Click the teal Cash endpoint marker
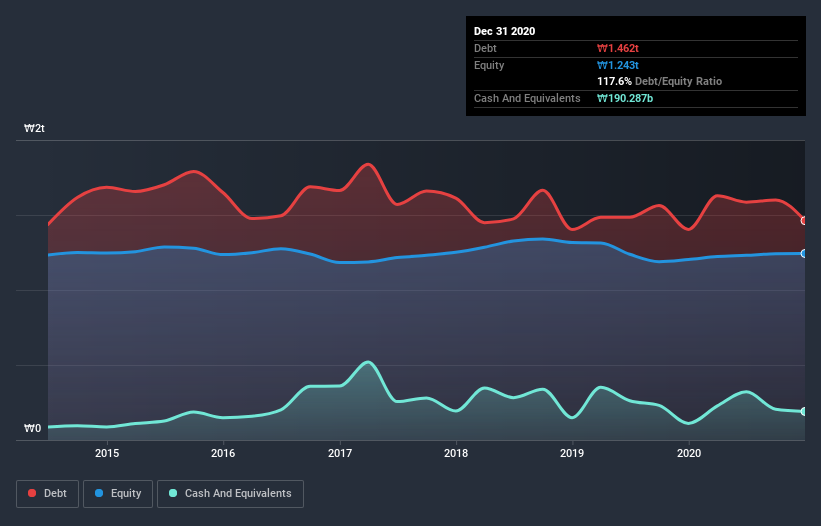This screenshot has width=821, height=526. click(804, 411)
